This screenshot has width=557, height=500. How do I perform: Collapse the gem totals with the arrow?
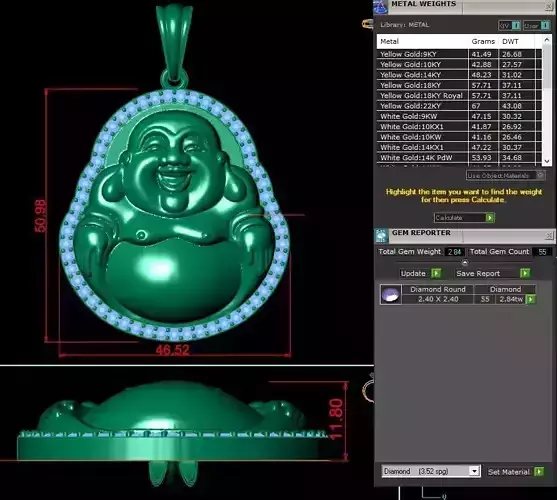tap(465, 263)
